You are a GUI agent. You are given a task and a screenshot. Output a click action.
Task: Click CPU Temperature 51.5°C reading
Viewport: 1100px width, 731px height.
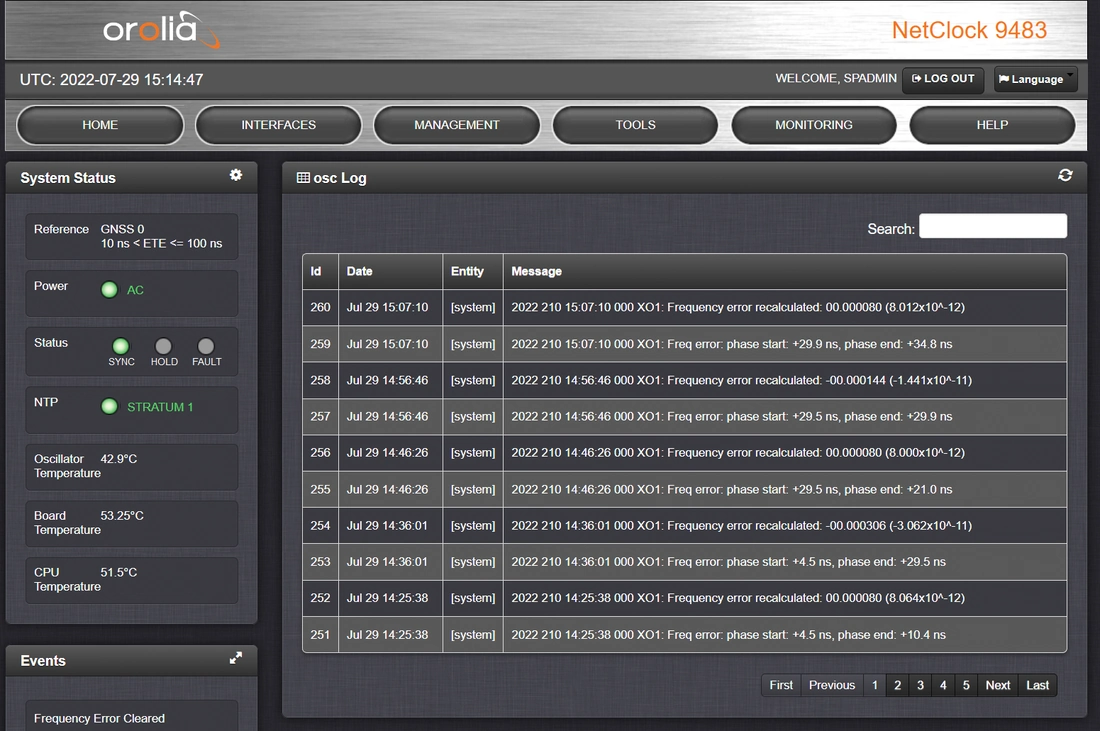click(x=119, y=572)
